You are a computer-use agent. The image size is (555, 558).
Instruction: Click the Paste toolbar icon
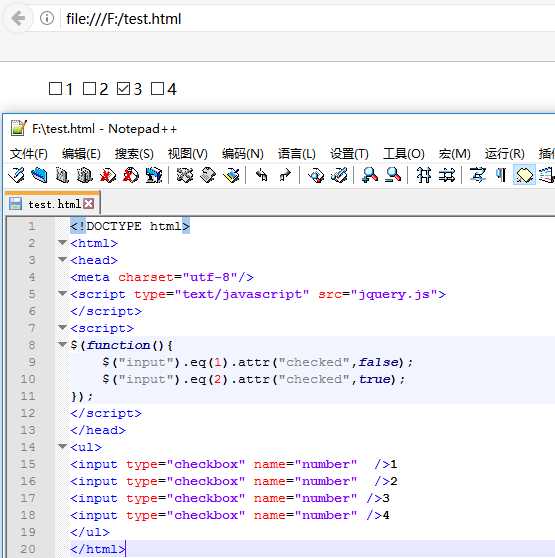pos(231,175)
